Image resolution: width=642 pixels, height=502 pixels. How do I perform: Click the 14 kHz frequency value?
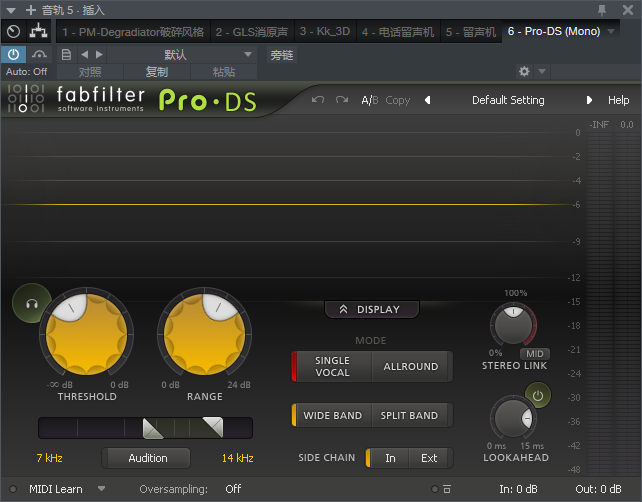click(x=237, y=458)
